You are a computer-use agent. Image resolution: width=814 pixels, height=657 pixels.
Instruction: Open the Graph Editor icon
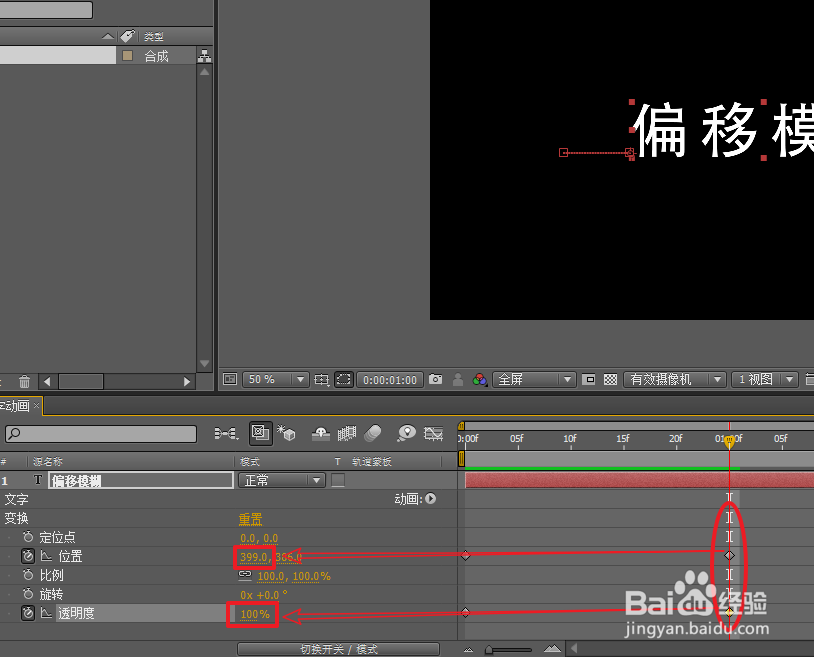tap(433, 433)
